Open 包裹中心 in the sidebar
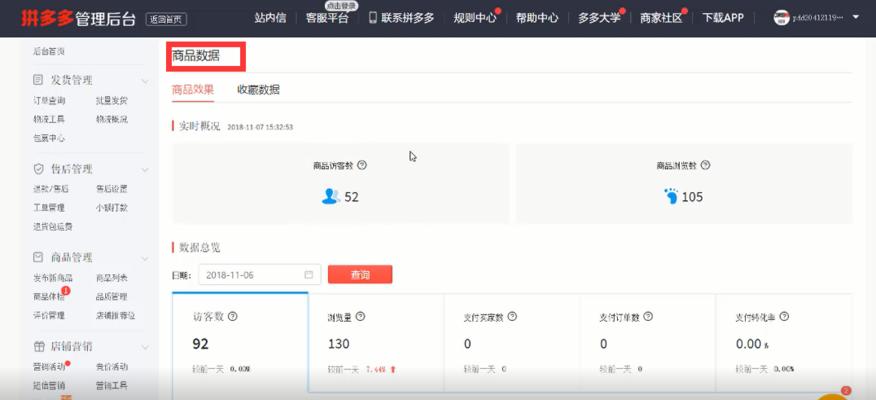 tap(49, 138)
